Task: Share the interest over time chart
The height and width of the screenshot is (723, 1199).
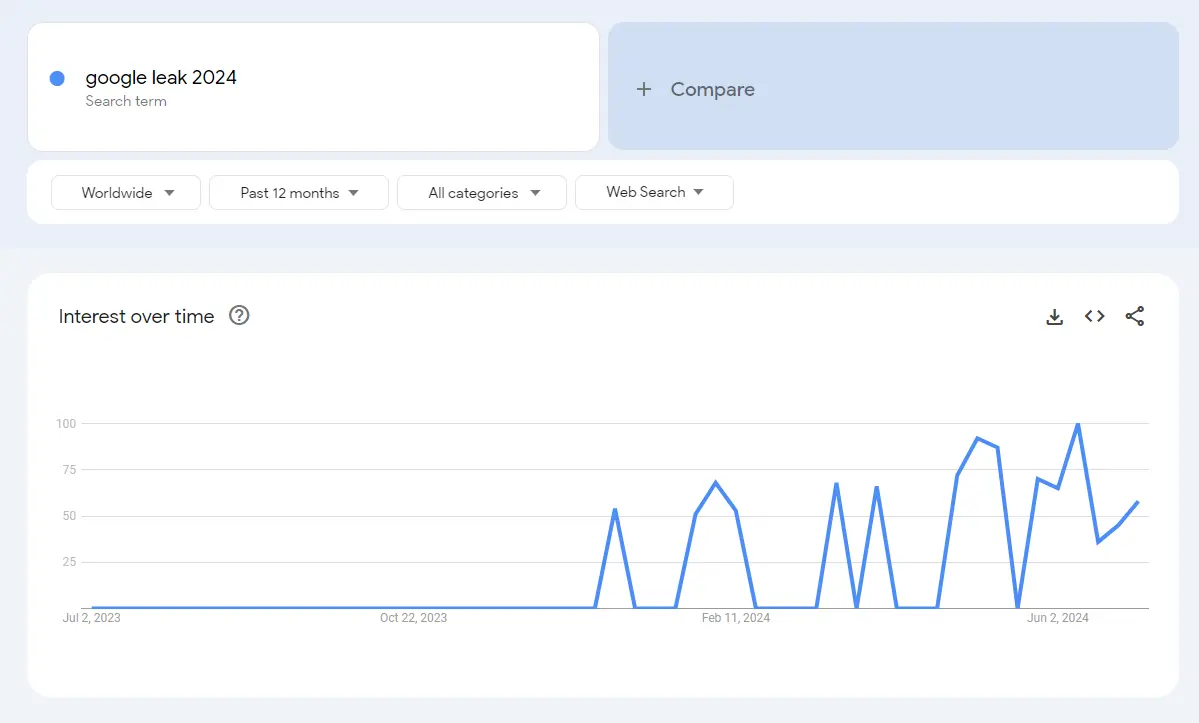Action: [x=1135, y=316]
